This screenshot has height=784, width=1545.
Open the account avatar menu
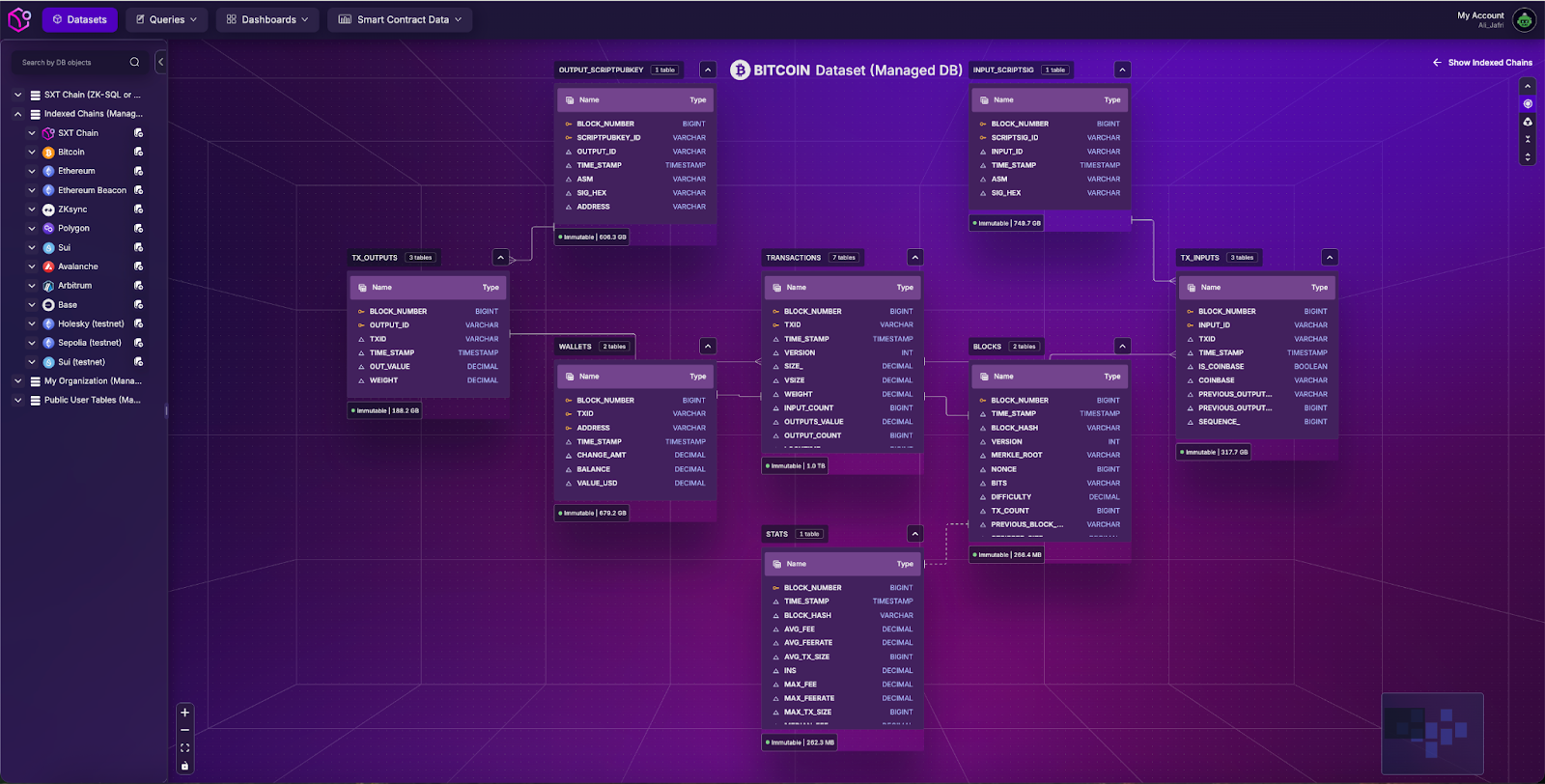click(1524, 19)
